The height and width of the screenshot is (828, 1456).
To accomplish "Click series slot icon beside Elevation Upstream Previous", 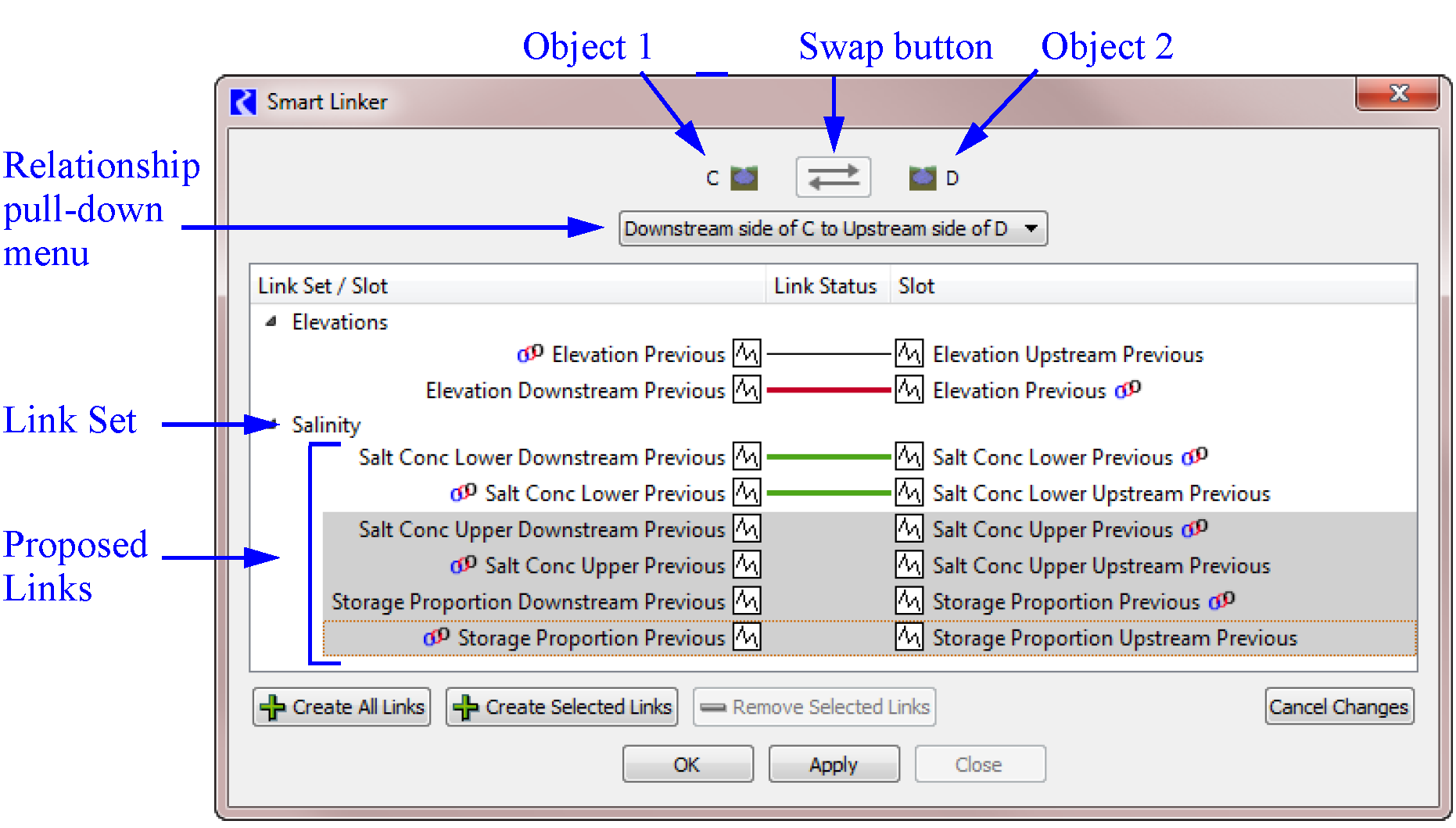I will (x=909, y=353).
